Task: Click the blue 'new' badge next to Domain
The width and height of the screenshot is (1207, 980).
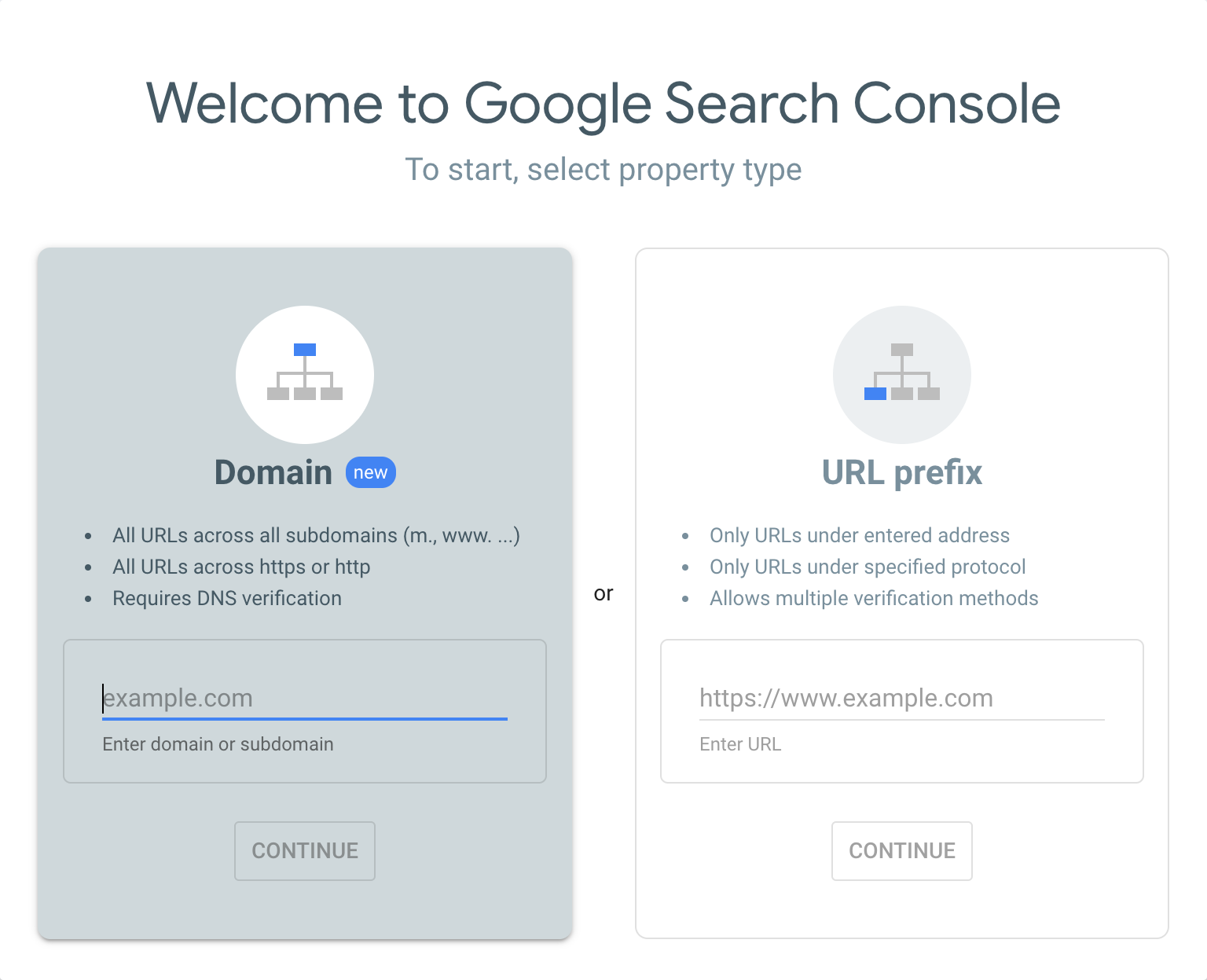Action: click(370, 472)
